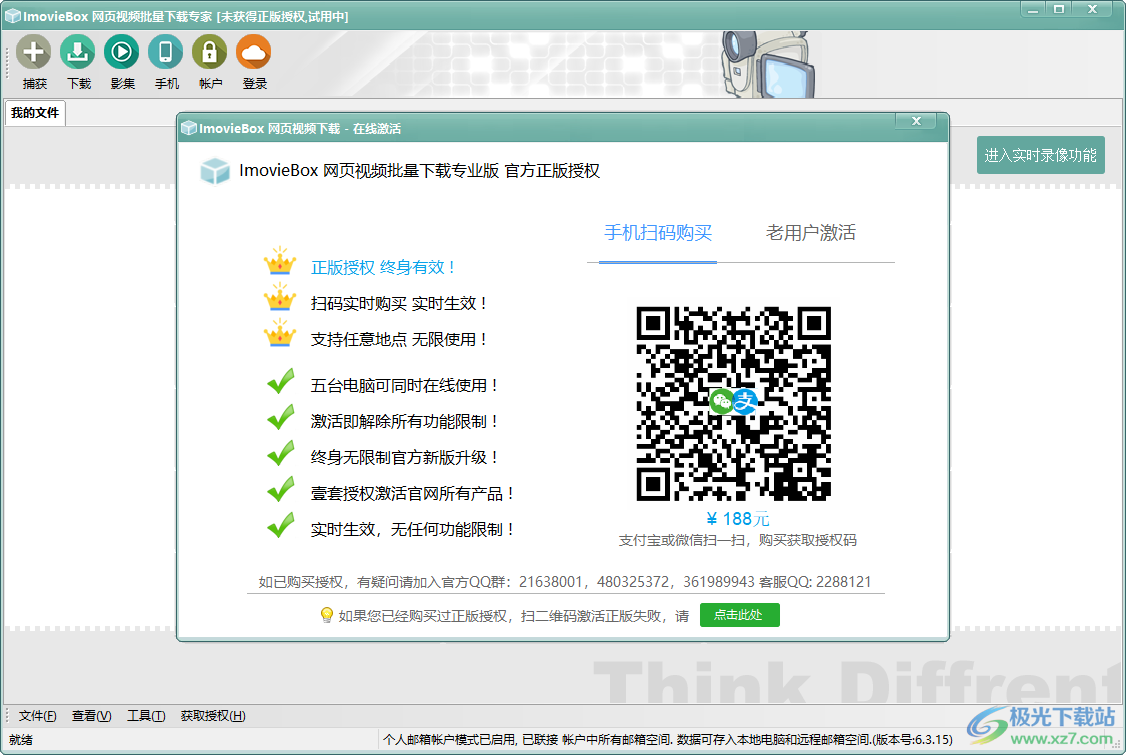1126x755 pixels.
Task: Click the ¥188元 price text
Action: point(738,519)
